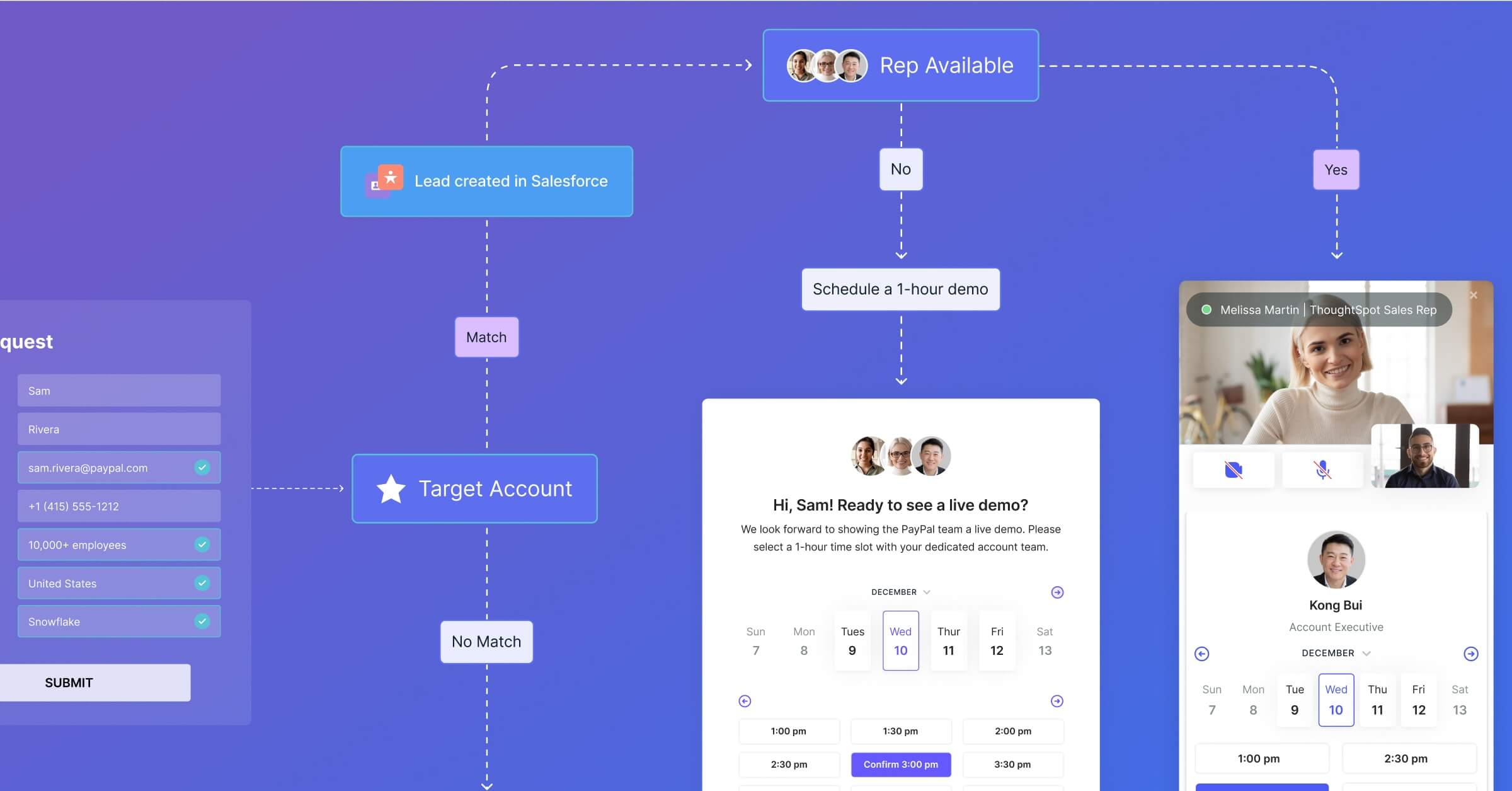The height and width of the screenshot is (791, 1512).
Task: Toggle the United States checkbox
Action: 201,583
